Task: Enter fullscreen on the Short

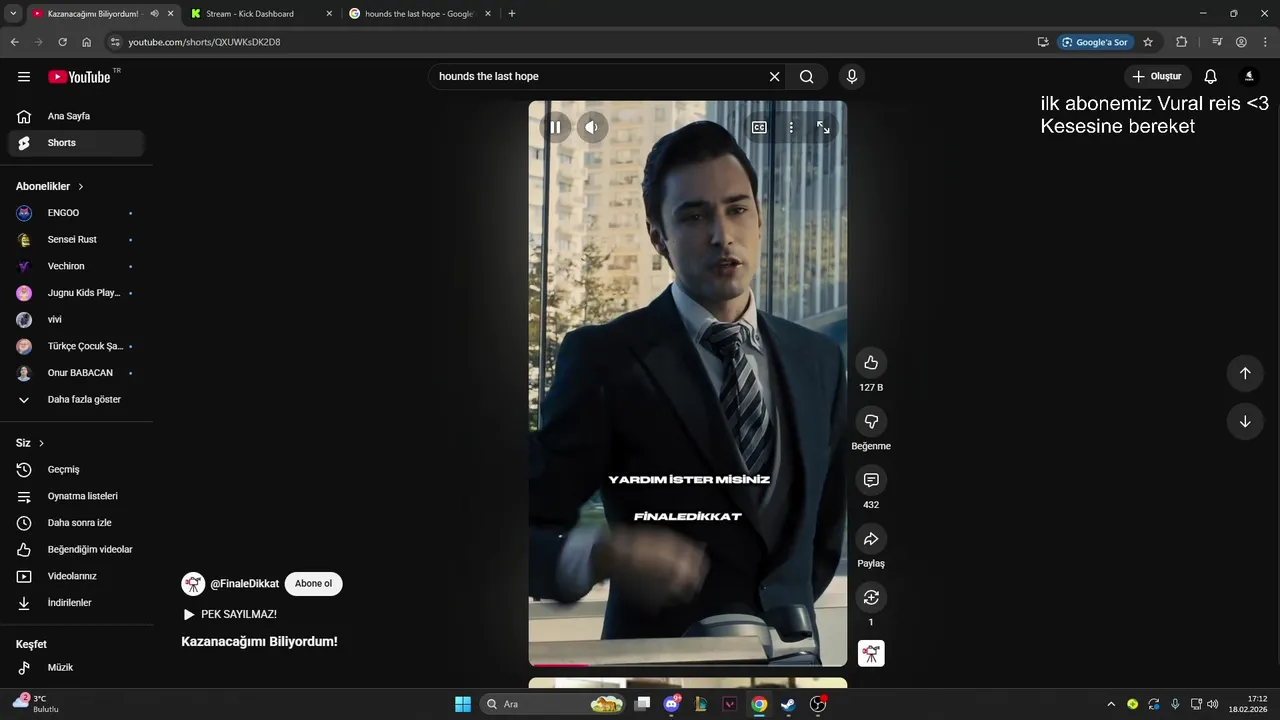Action: (823, 127)
